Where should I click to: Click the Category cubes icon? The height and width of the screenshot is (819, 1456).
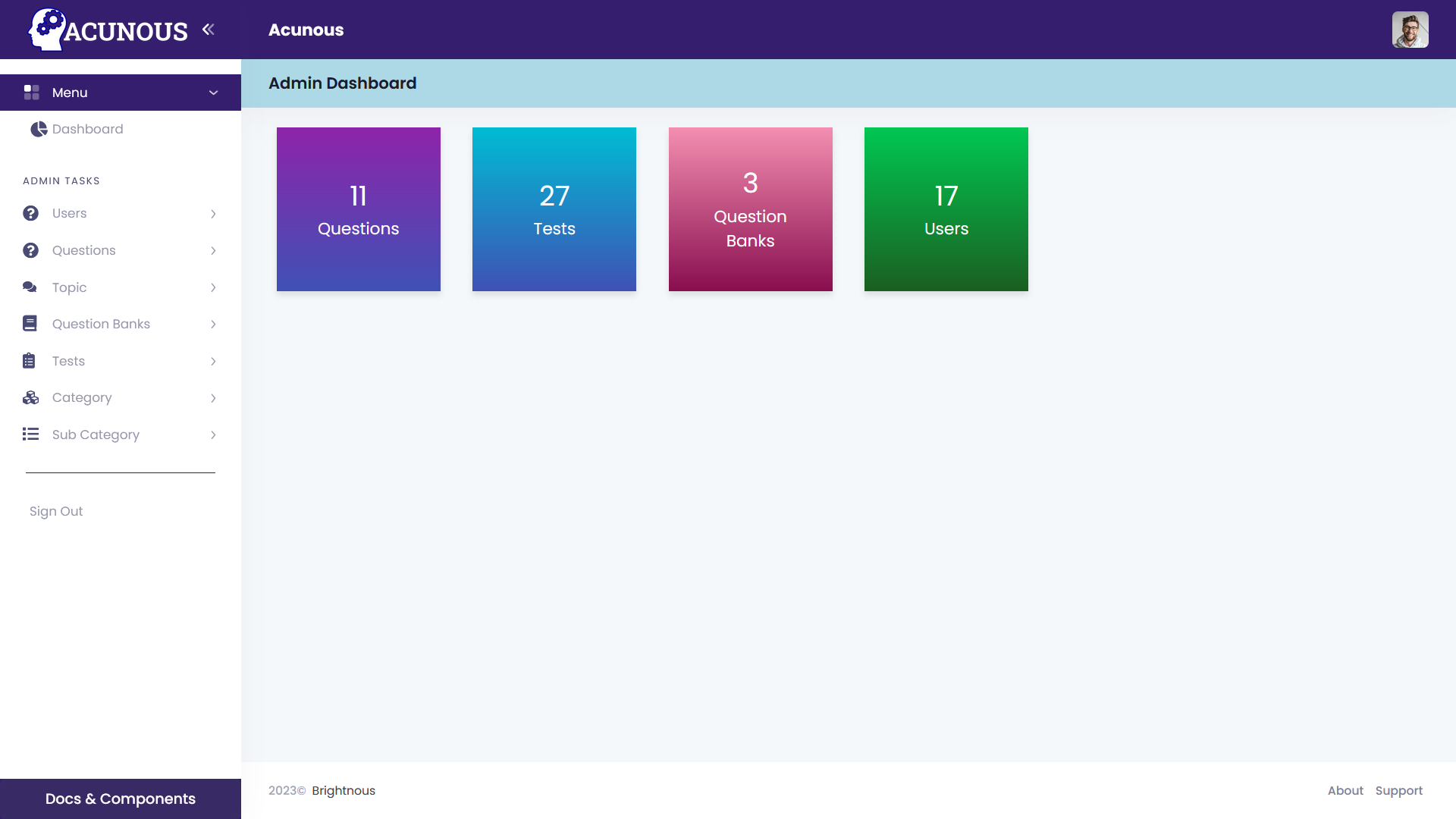(30, 397)
